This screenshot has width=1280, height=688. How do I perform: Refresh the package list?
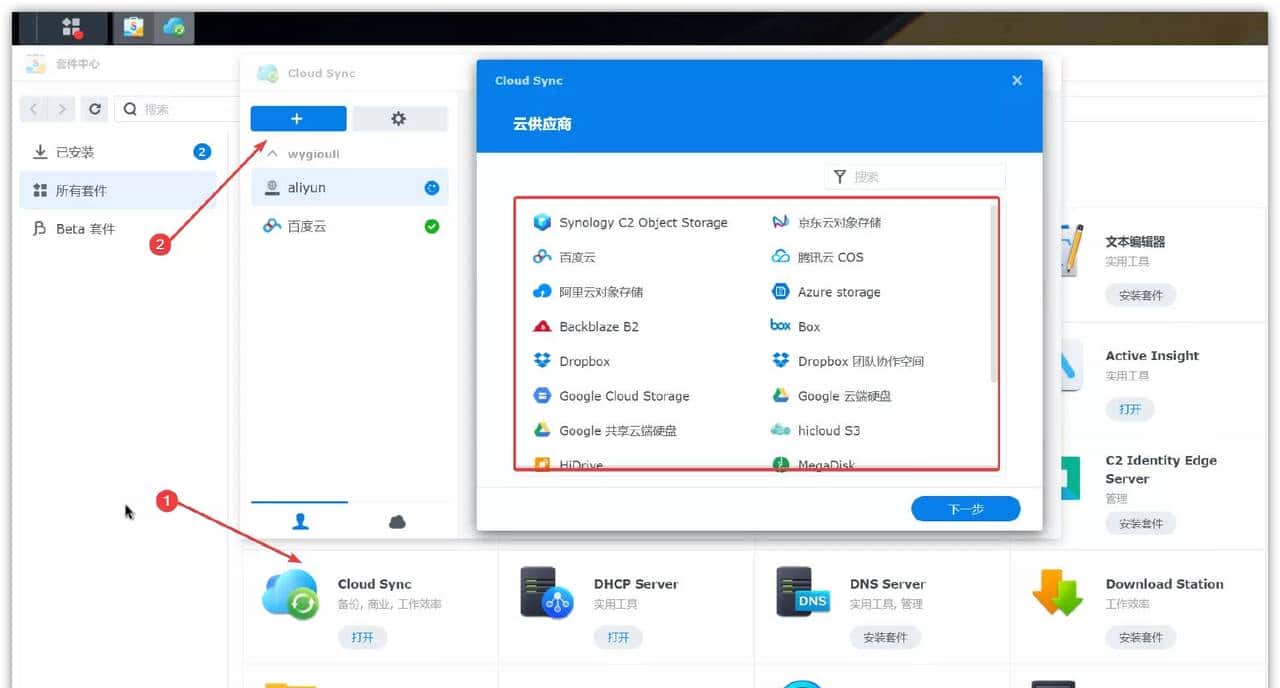[94, 109]
